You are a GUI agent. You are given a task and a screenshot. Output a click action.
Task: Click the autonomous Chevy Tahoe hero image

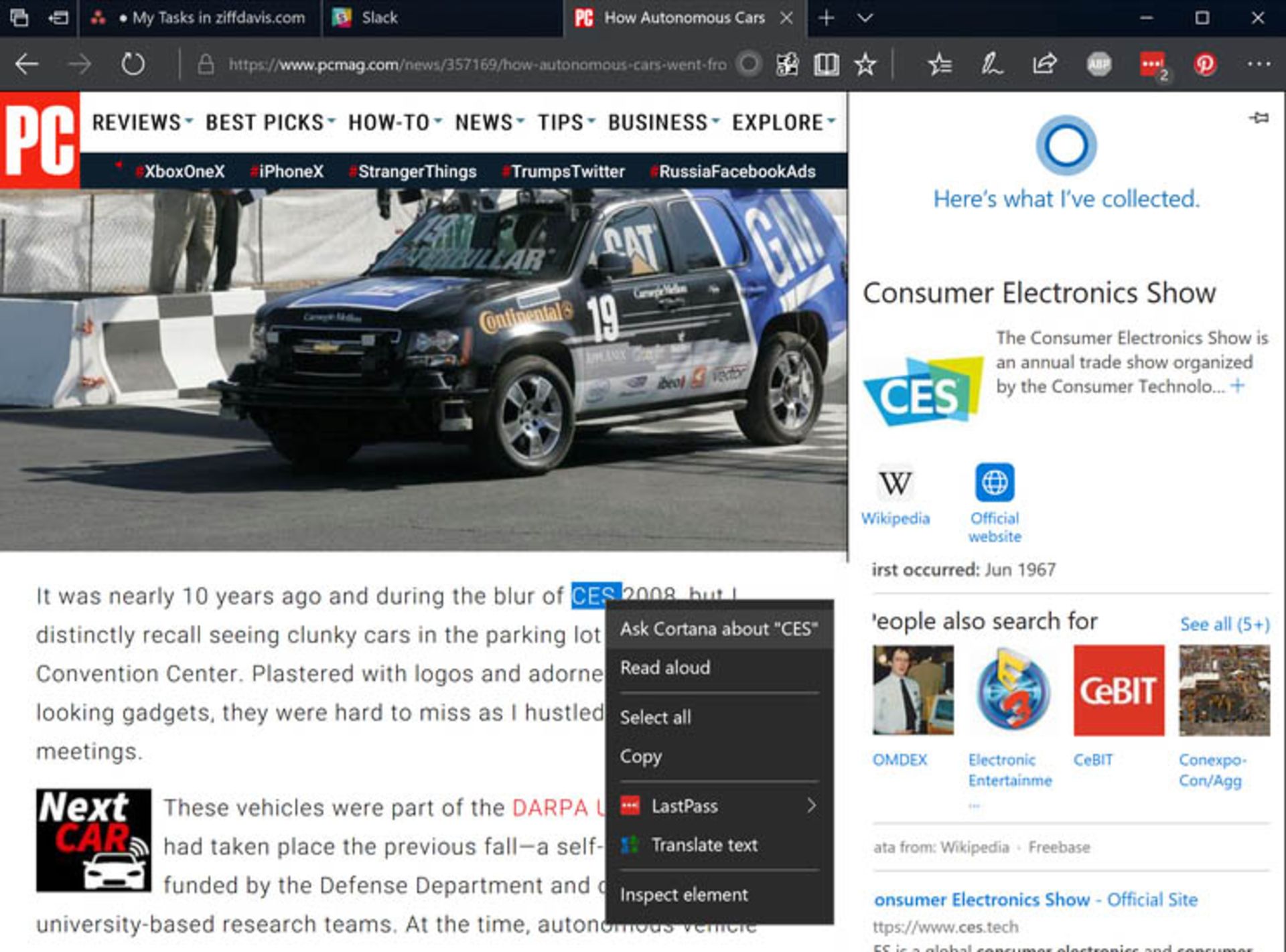tap(423, 370)
